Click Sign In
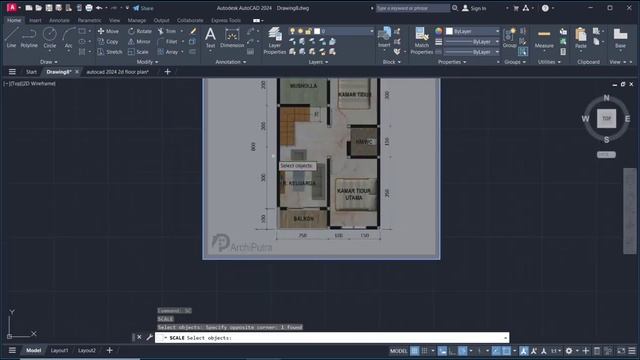The width and height of the screenshot is (640, 360). (x=474, y=8)
